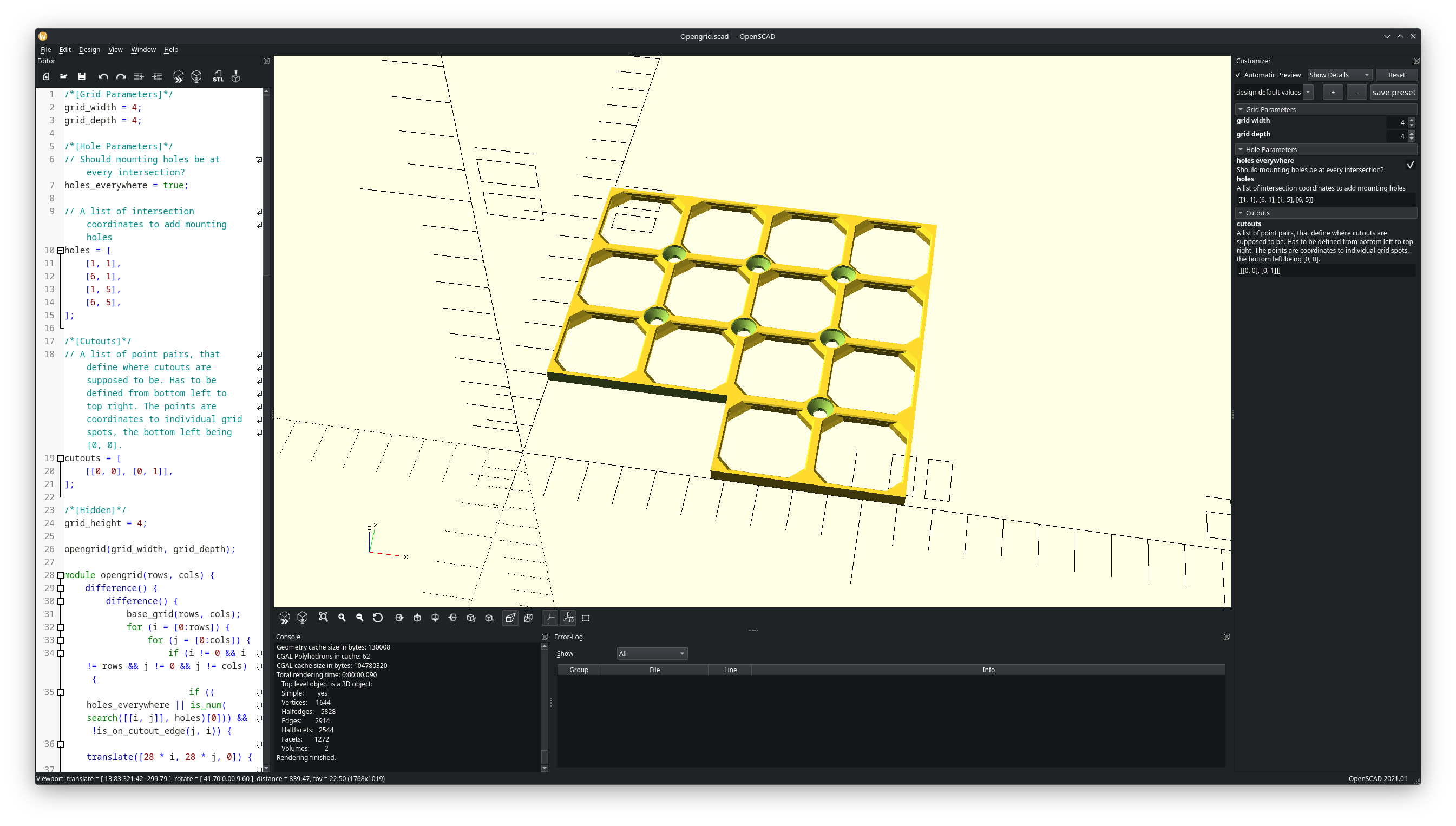1456x826 pixels.
Task: Fold the opengrid module at line 28
Action: [60, 575]
